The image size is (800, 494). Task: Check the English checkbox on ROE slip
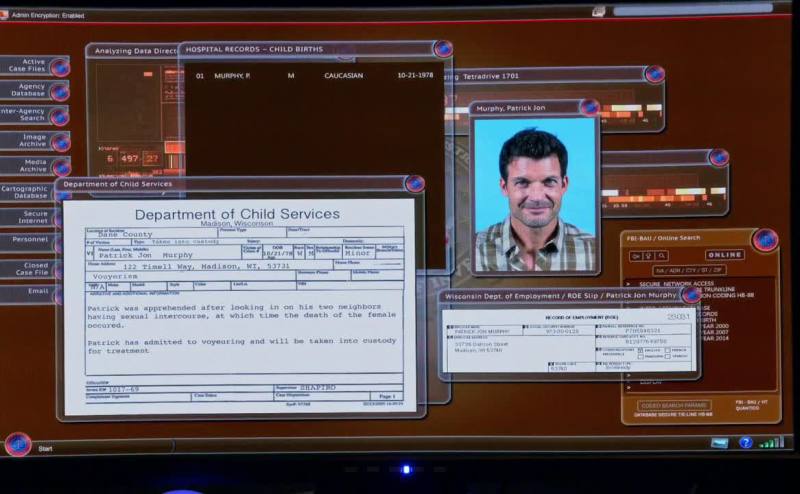[x=640, y=351]
